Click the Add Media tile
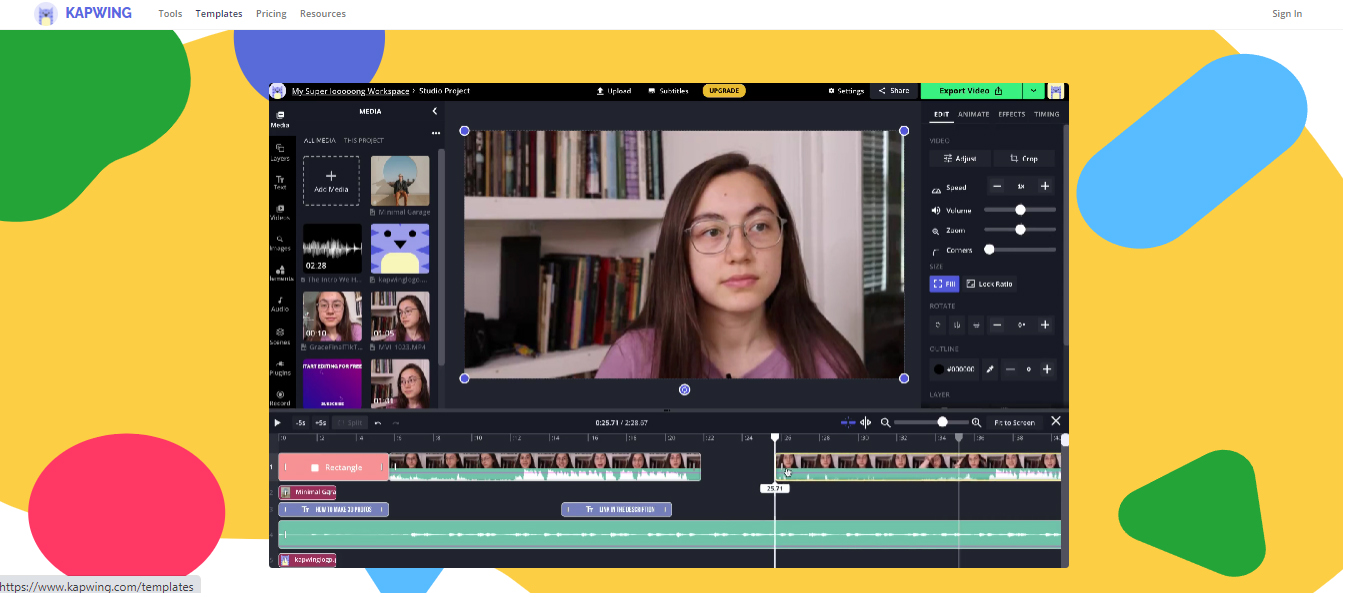The width and height of the screenshot is (1345, 597). point(331,181)
